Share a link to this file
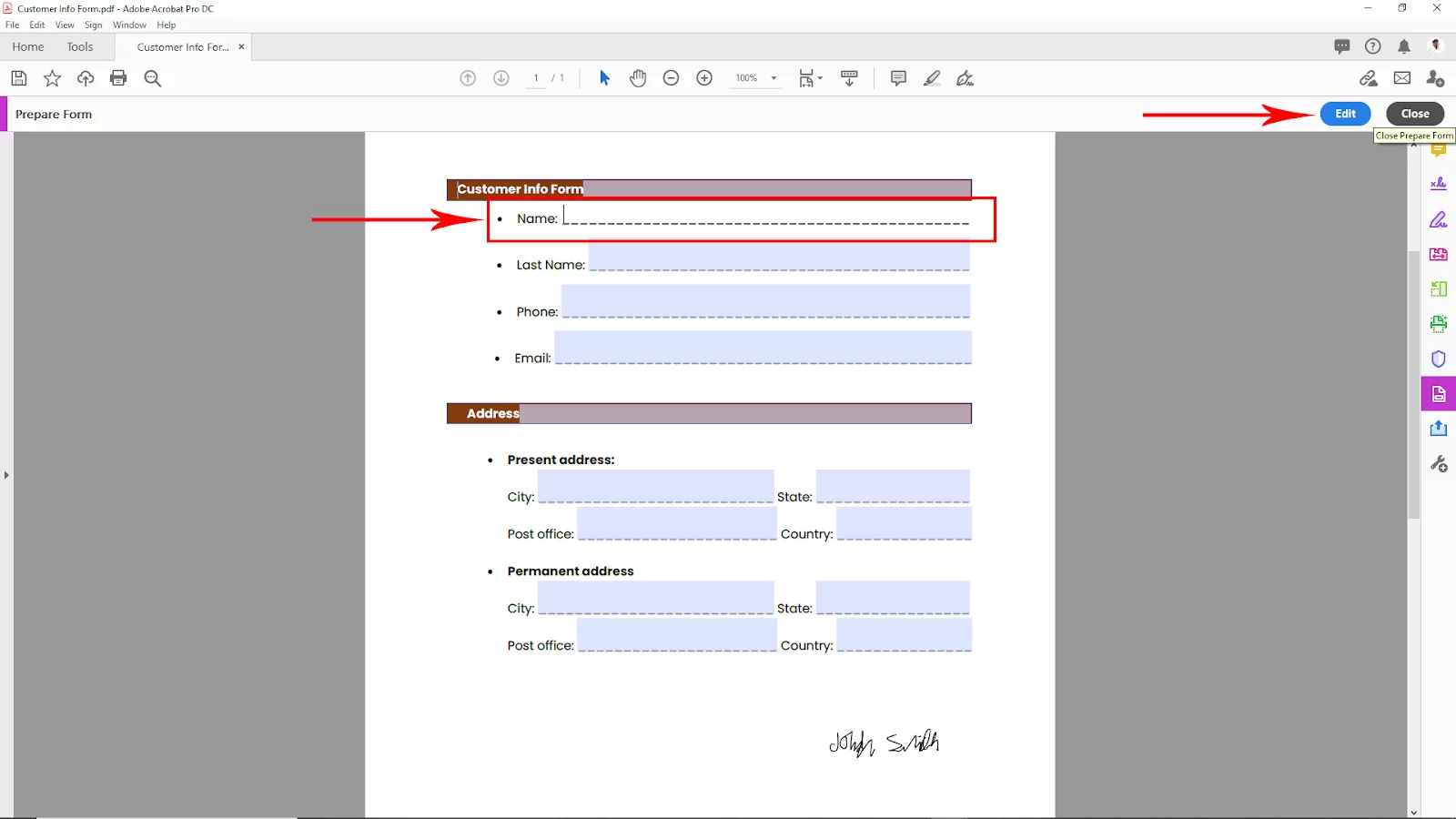Screen dimensions: 1456x819 coord(1369,78)
